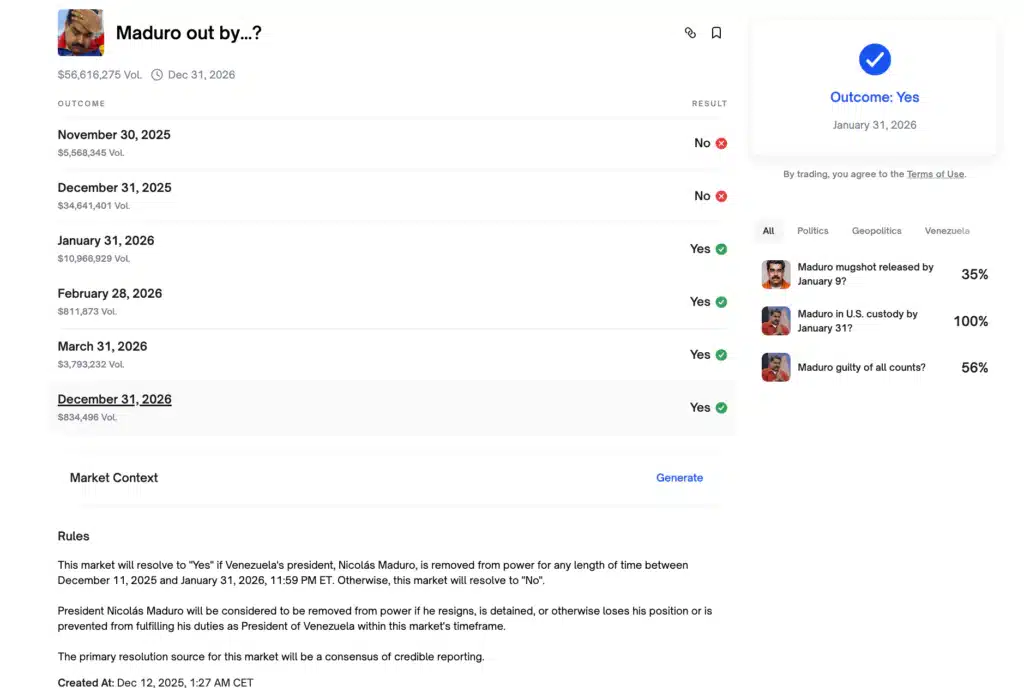
Task: Open the December 31, 2026 outcome
Action: (115, 400)
